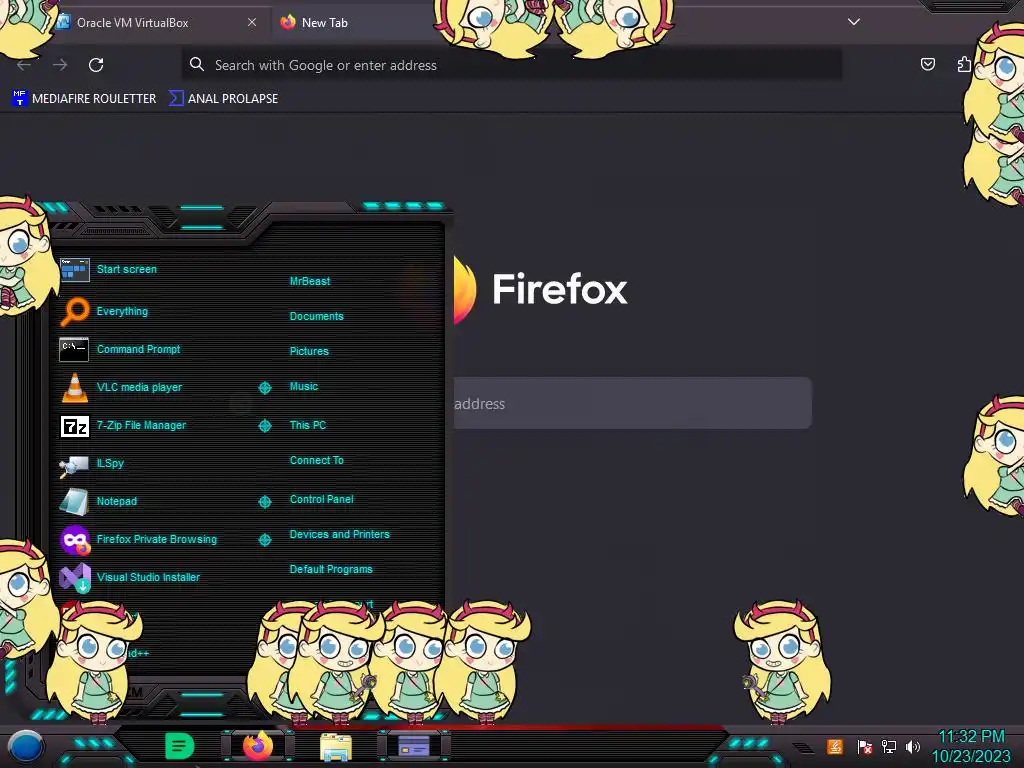
Task: Click the blue Start orb on taskbar
Action: tap(25, 746)
